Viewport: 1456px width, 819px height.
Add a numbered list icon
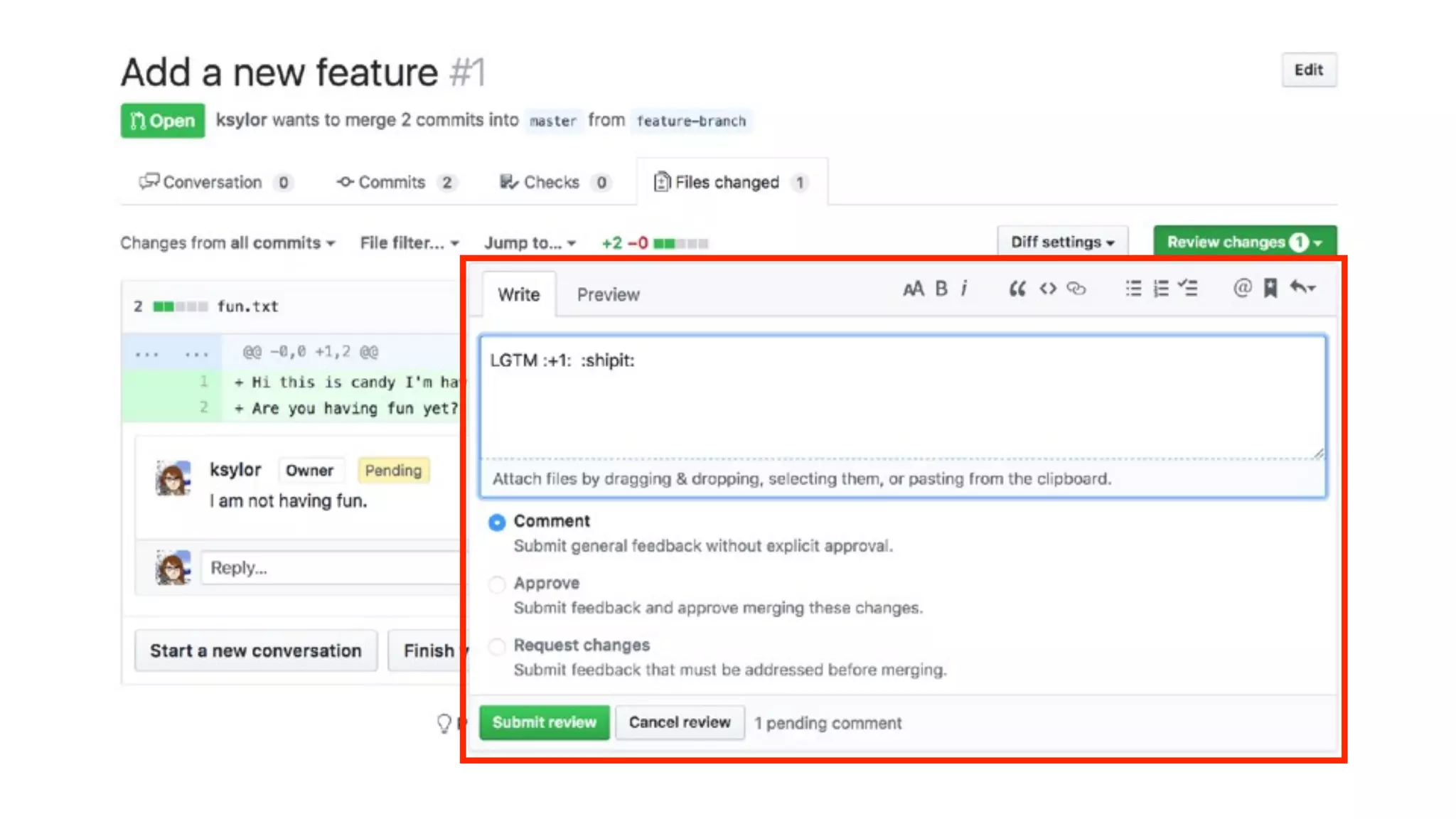[x=1161, y=289]
